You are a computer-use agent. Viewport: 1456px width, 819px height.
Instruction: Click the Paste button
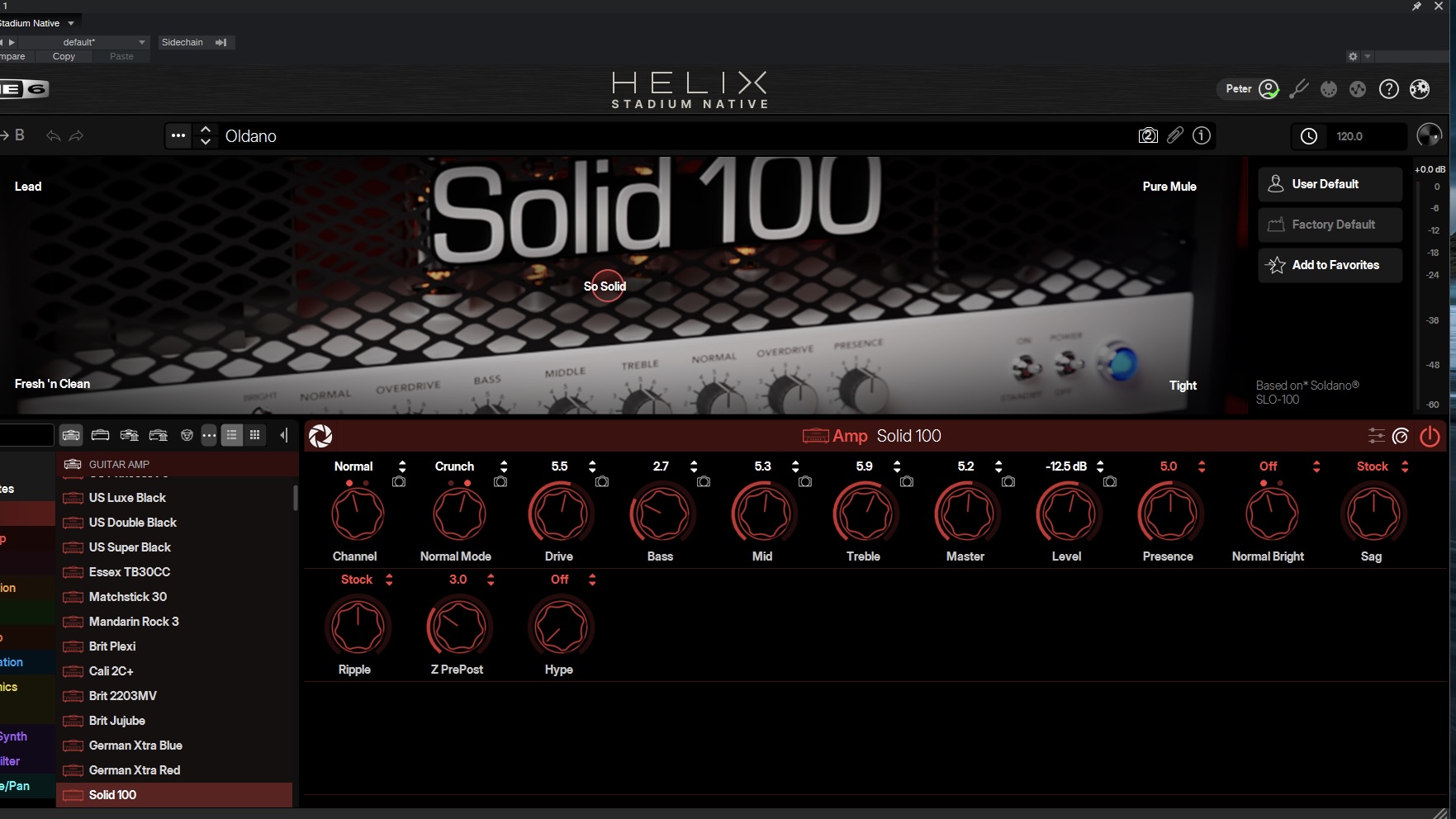tap(121, 57)
